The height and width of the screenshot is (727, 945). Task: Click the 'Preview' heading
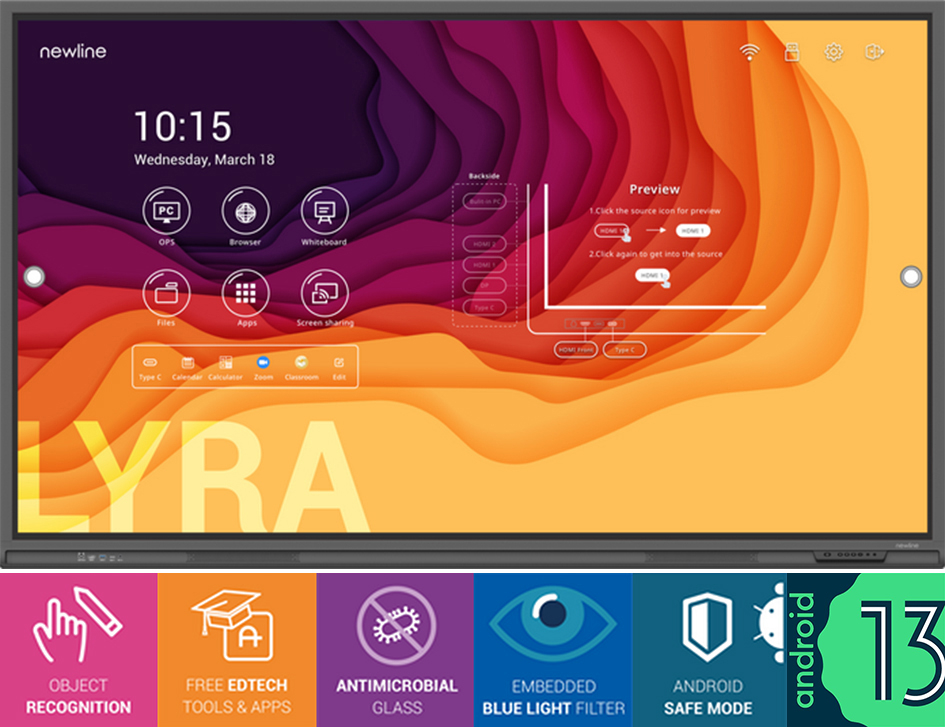(x=655, y=189)
